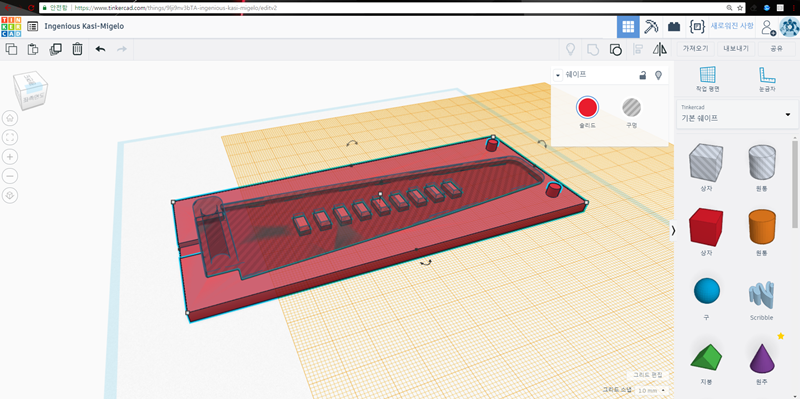This screenshot has width=800, height=399.
Task: Pick the striped hole box shape
Action: pyautogui.click(x=706, y=161)
